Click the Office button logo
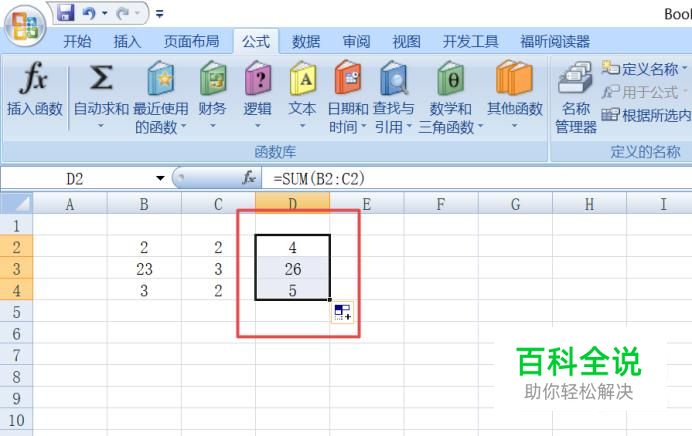Screen dimensions: 692x436 (25, 26)
